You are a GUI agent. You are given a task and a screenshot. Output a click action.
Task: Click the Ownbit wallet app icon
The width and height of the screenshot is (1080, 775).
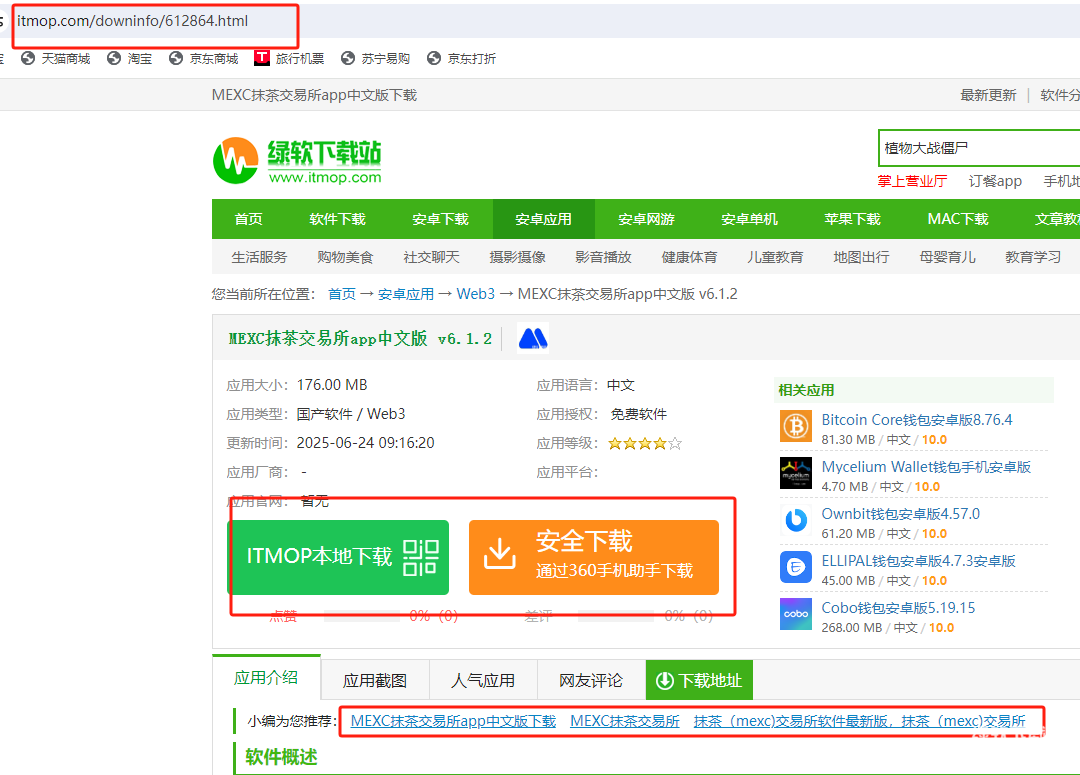click(x=796, y=520)
